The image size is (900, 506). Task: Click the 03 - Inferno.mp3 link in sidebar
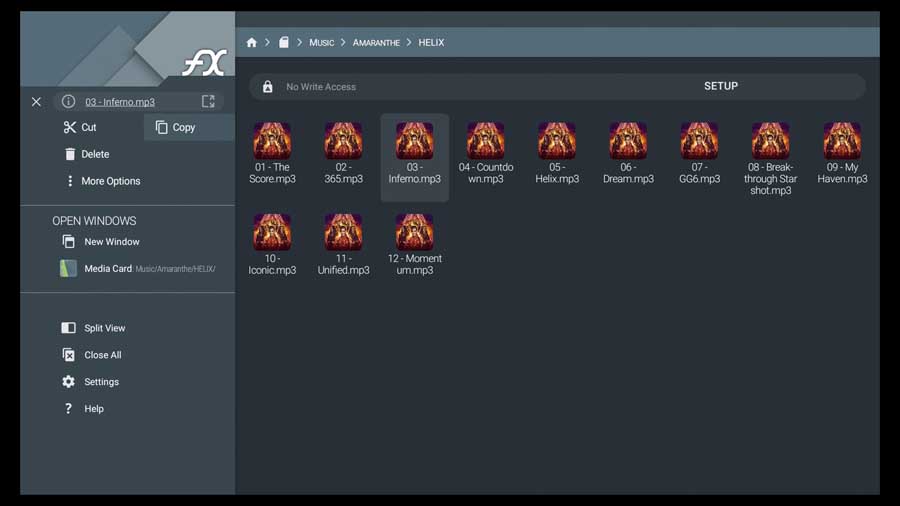pos(120,102)
